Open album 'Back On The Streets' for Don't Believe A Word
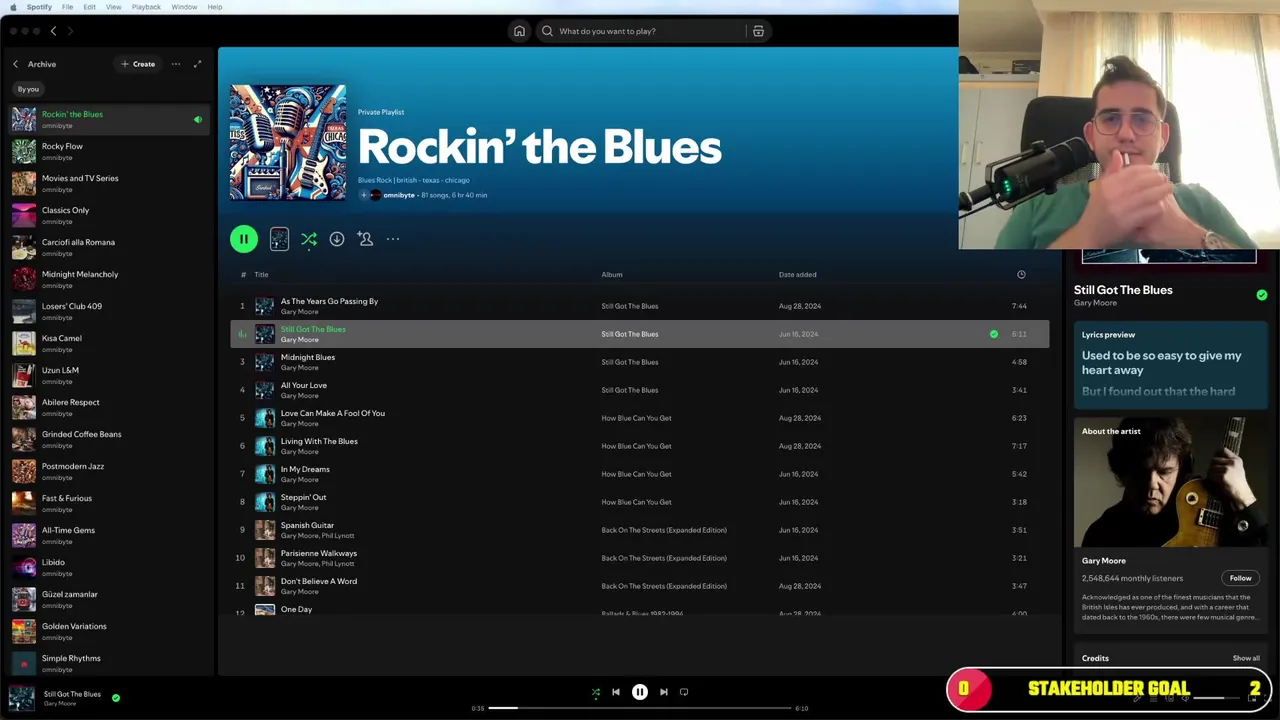This screenshot has height=720, width=1280. click(664, 586)
